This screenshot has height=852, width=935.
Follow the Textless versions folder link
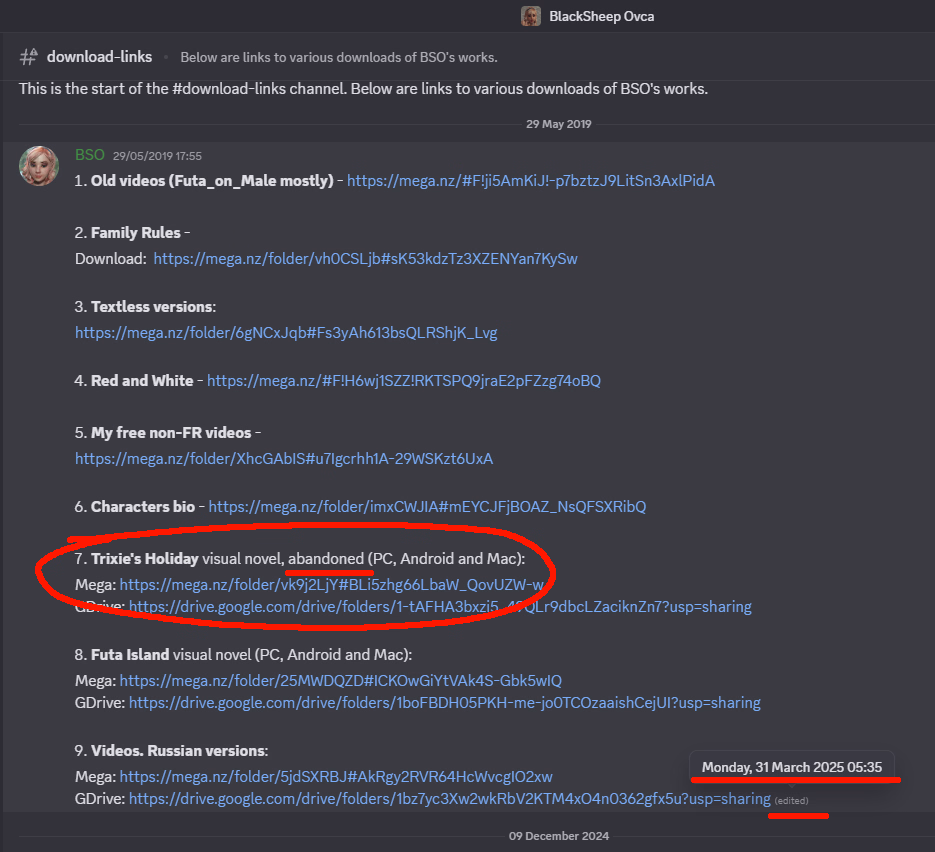click(286, 332)
